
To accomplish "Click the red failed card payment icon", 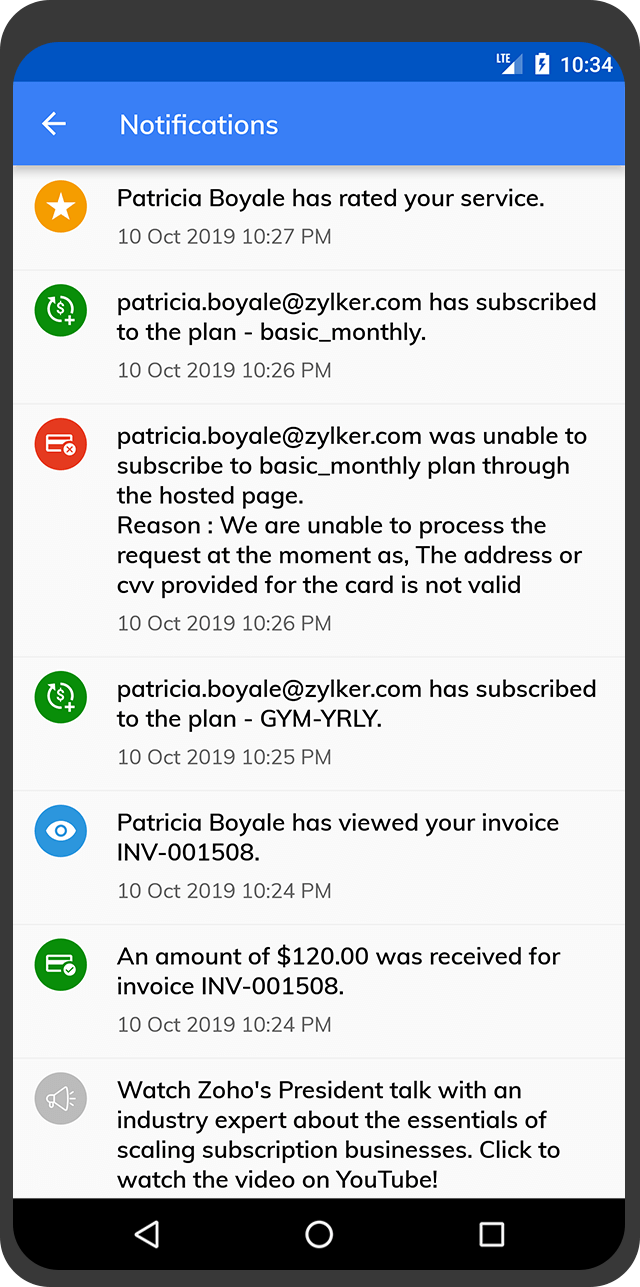I will click(61, 443).
